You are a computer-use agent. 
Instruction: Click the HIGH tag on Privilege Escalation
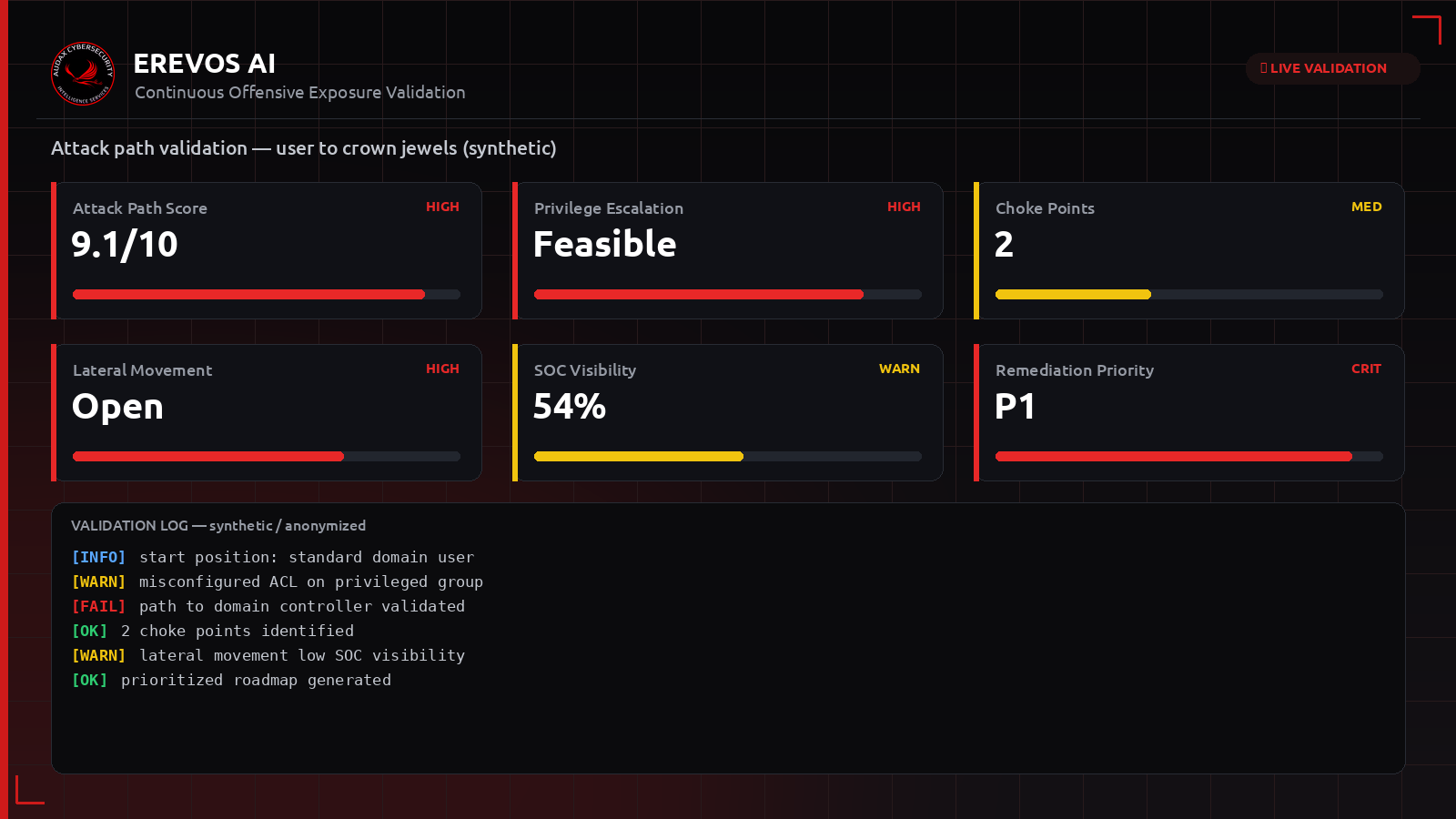pyautogui.click(x=904, y=207)
